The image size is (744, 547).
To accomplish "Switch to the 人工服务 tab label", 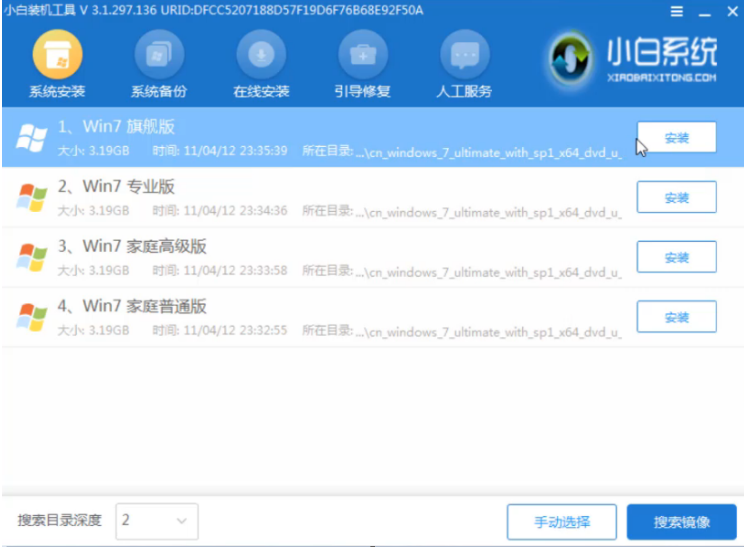I will point(464,91).
